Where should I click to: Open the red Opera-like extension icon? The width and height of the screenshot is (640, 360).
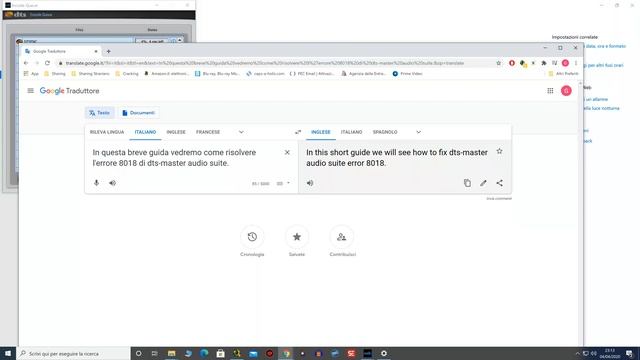click(x=512, y=63)
